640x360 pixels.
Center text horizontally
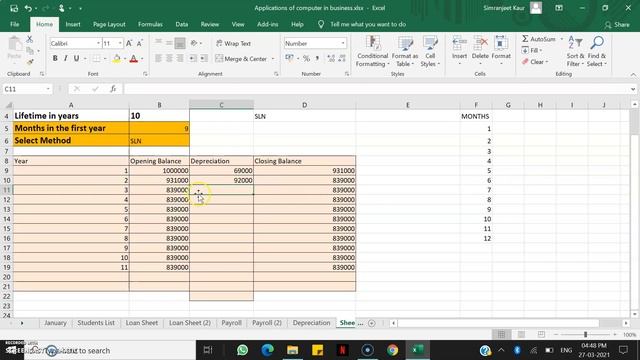click(x=169, y=59)
